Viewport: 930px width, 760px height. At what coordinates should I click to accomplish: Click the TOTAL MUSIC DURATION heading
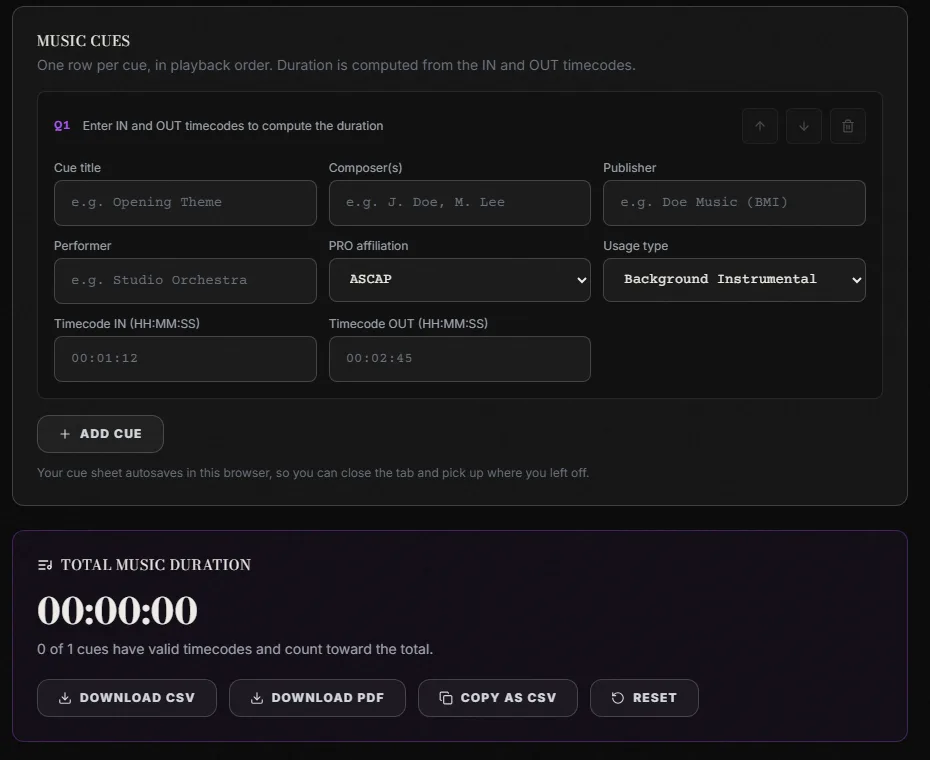pyautogui.click(x=156, y=565)
